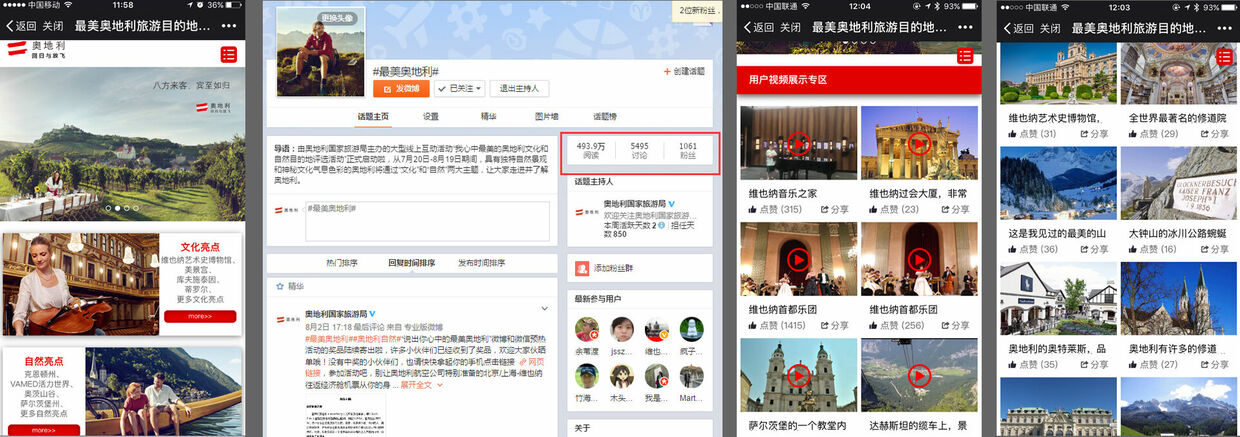Play 维也纳首都乐团 video with 1415 likes
The width and height of the screenshot is (1240, 437).
click(x=798, y=259)
